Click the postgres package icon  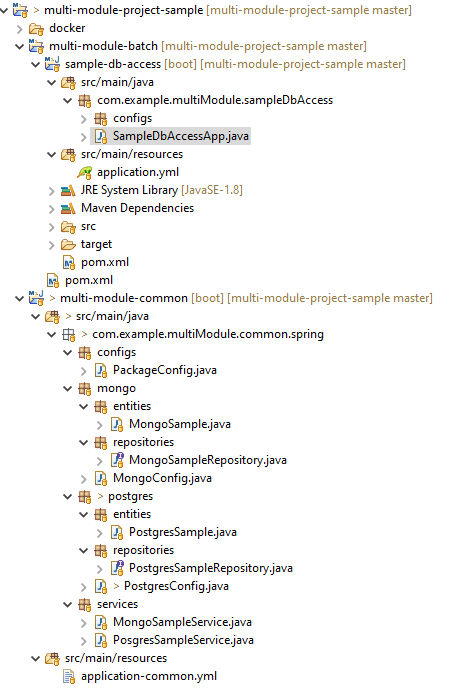click(84, 496)
